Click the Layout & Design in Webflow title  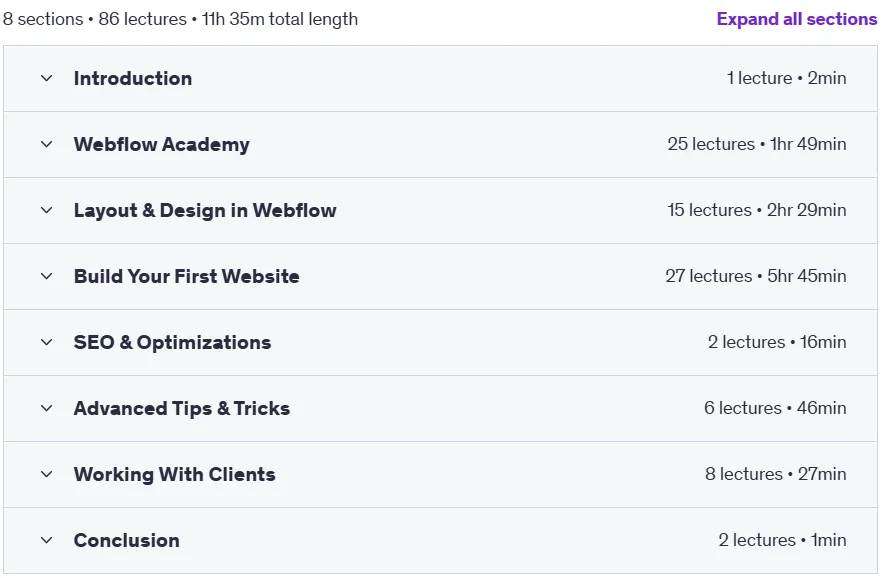205,211
